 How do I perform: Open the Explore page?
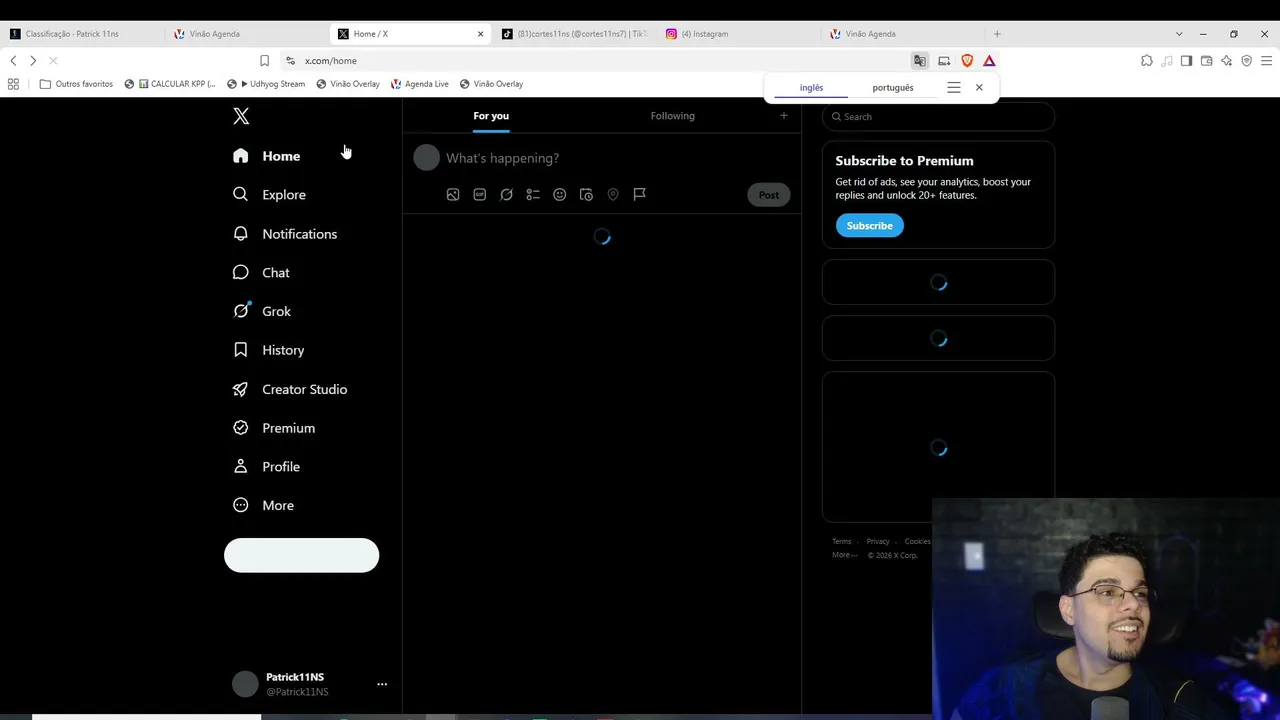point(269,195)
